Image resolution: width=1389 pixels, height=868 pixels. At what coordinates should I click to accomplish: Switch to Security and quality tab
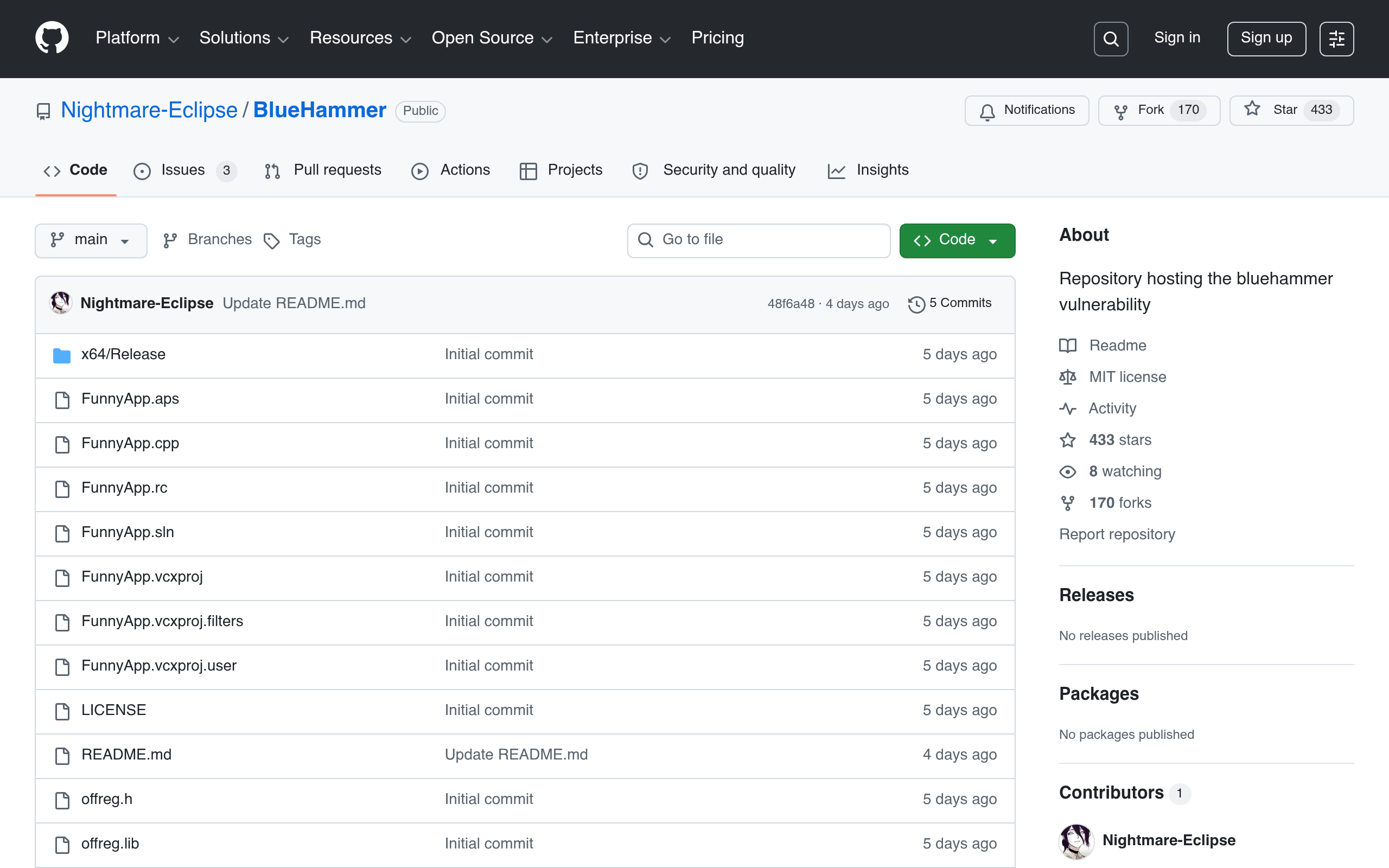(713, 170)
